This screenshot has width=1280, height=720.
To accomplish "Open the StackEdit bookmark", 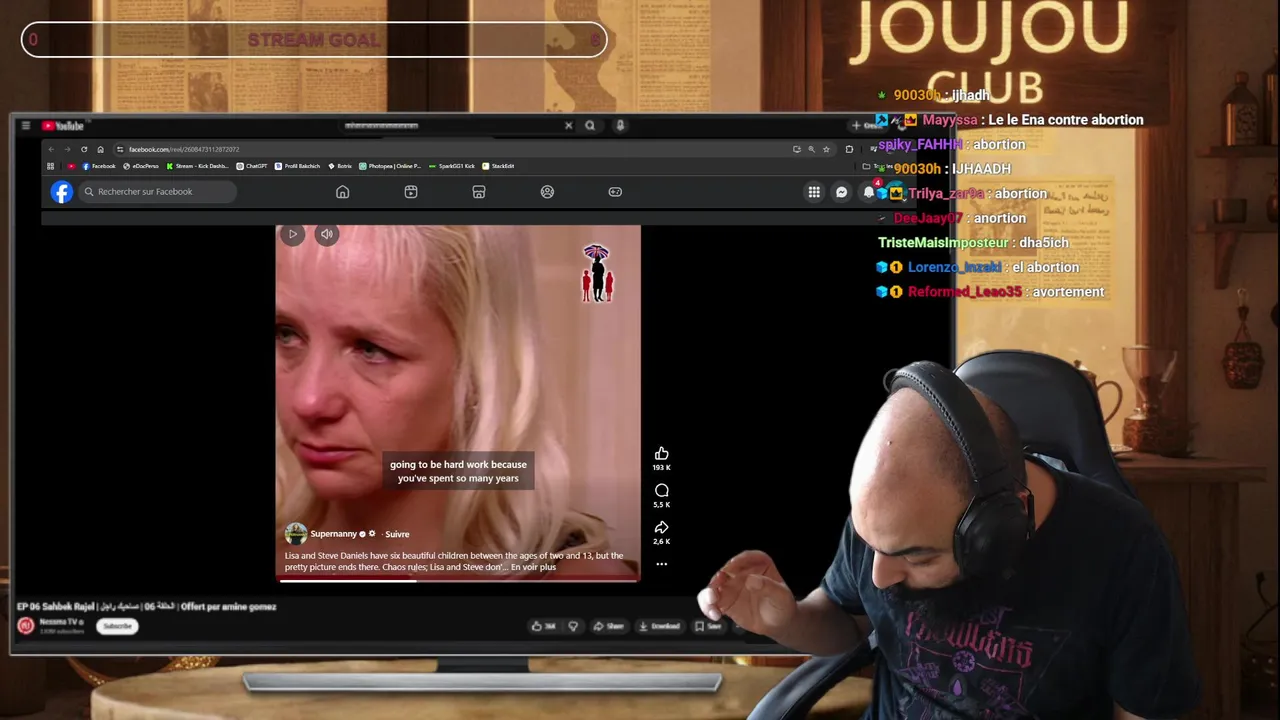I will click(x=498, y=166).
